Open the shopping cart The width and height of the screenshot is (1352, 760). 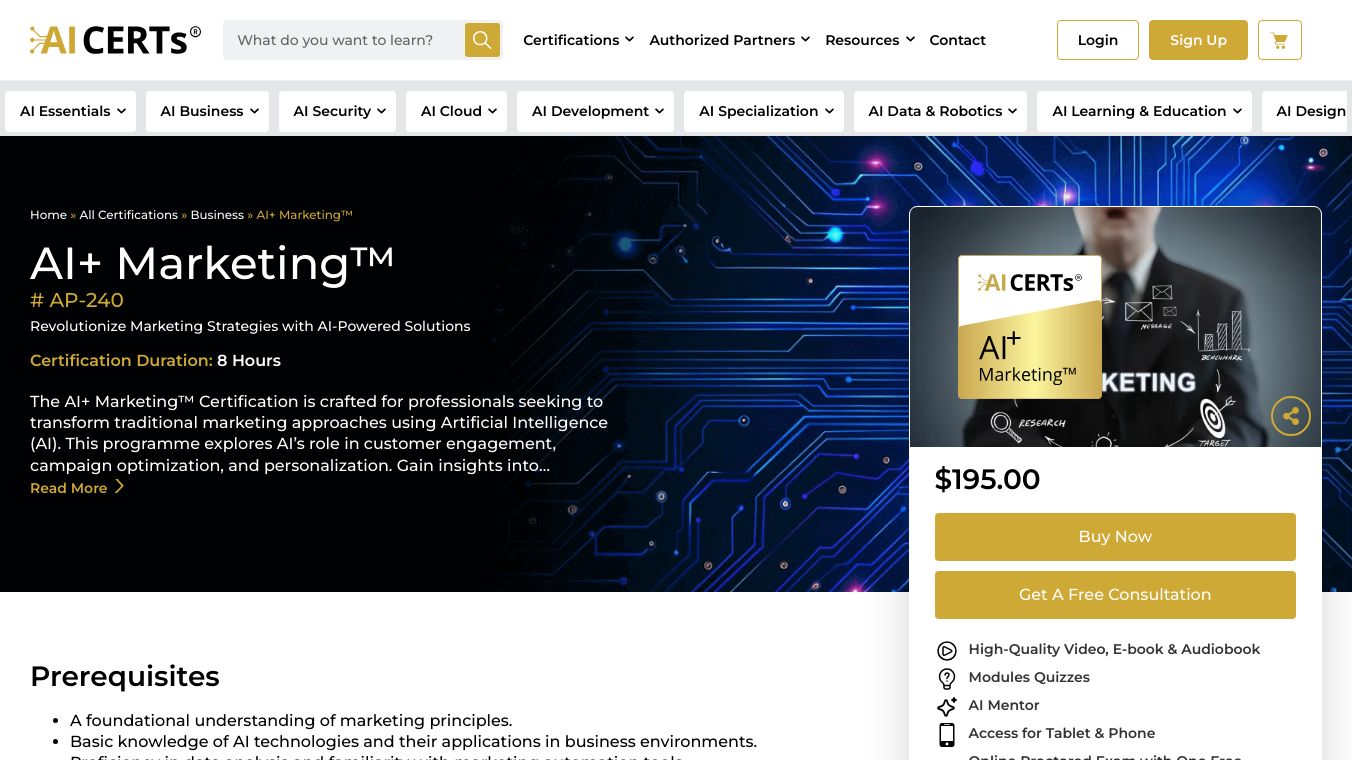1279,40
